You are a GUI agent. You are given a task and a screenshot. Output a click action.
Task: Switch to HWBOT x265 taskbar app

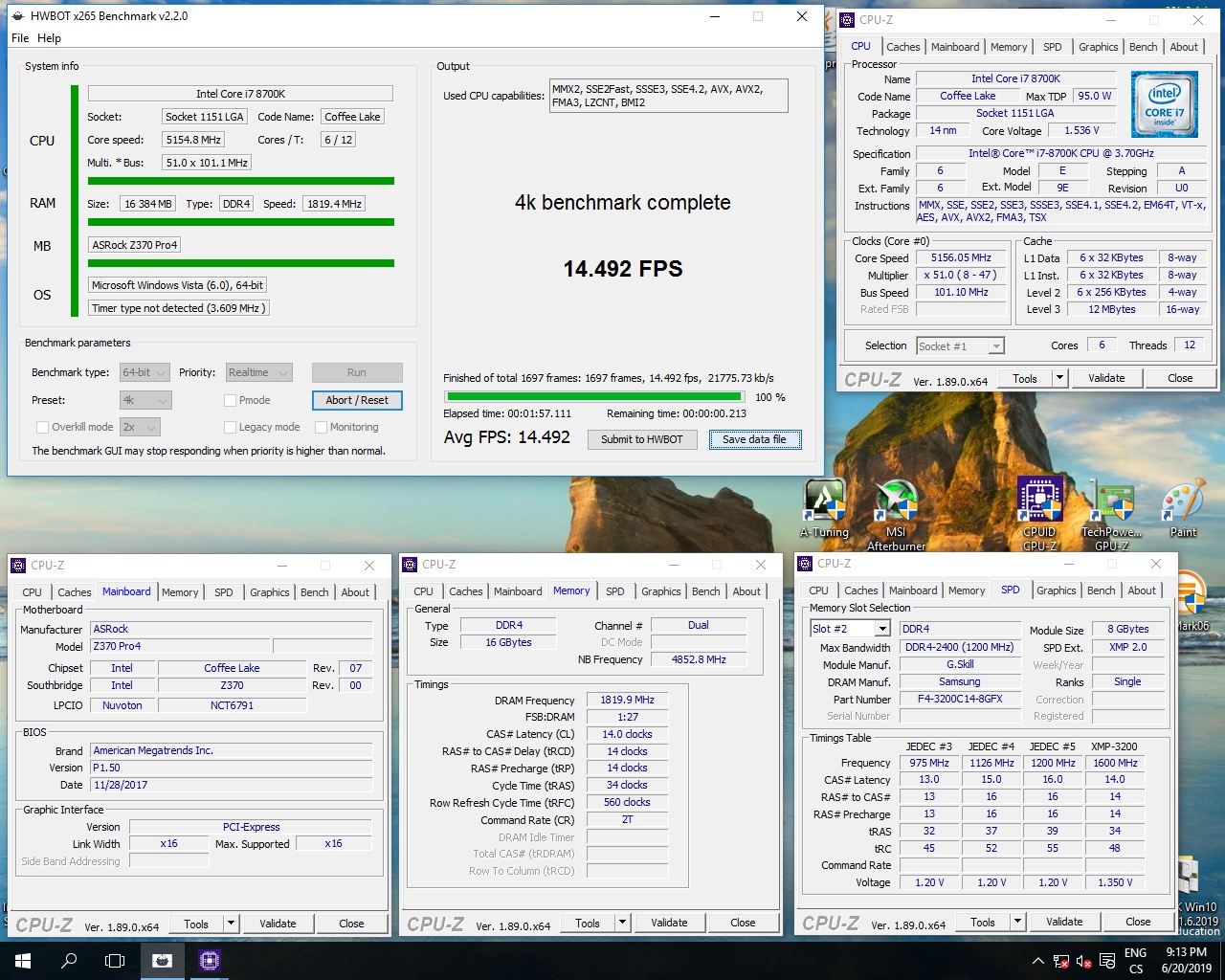point(162,960)
